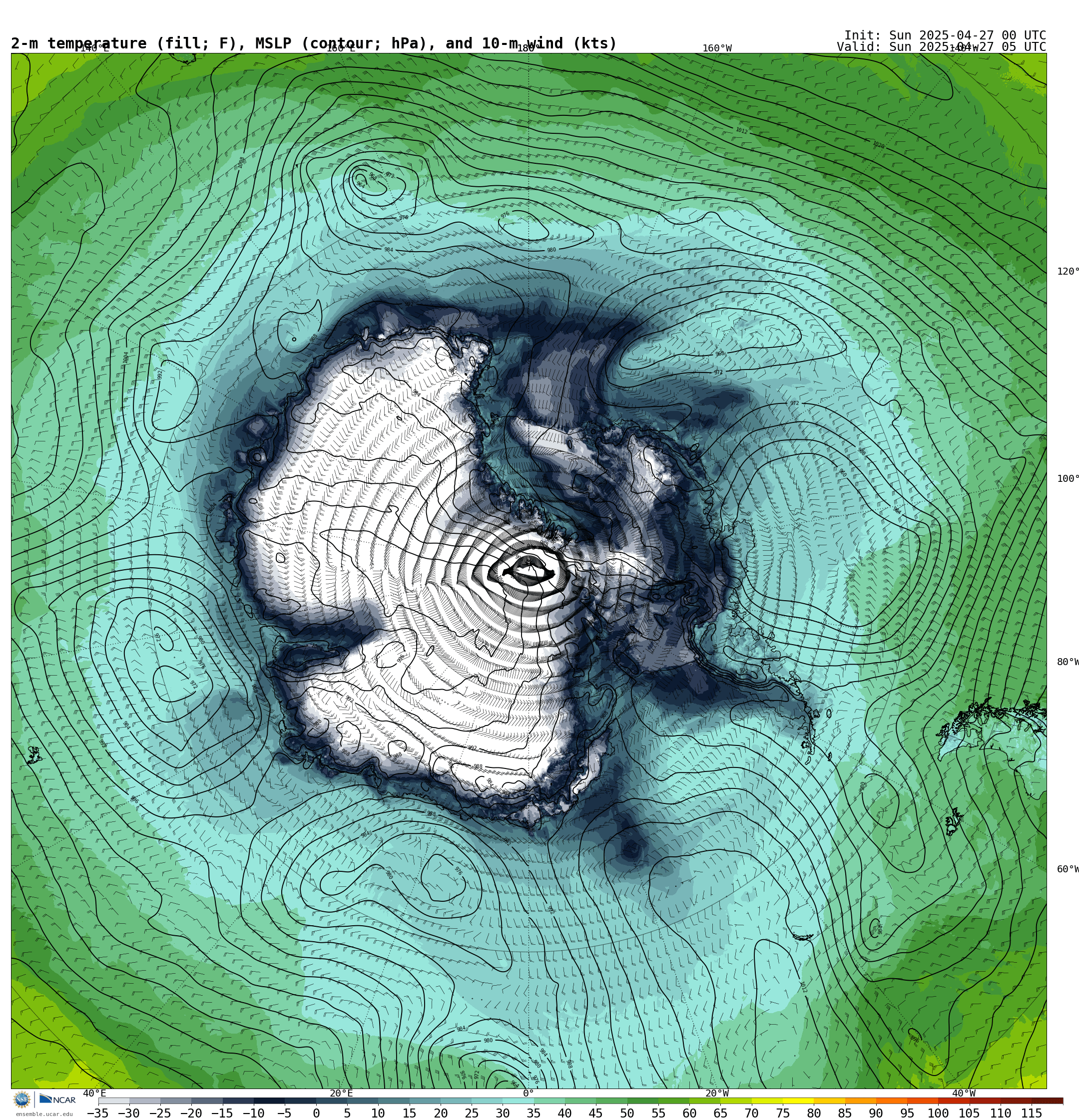Click the 115 colorbar tick label

[1032, 1113]
